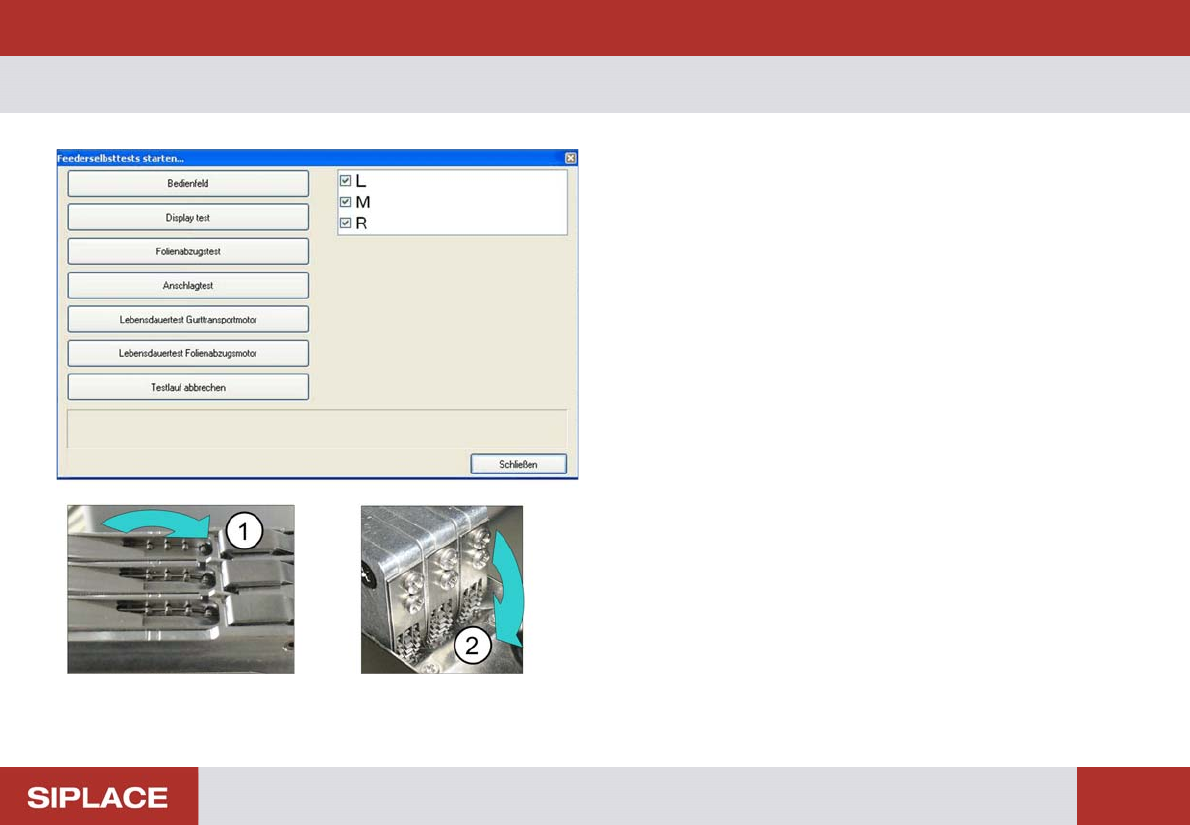
Task: Open the feeder connector photo
Action: point(442,589)
